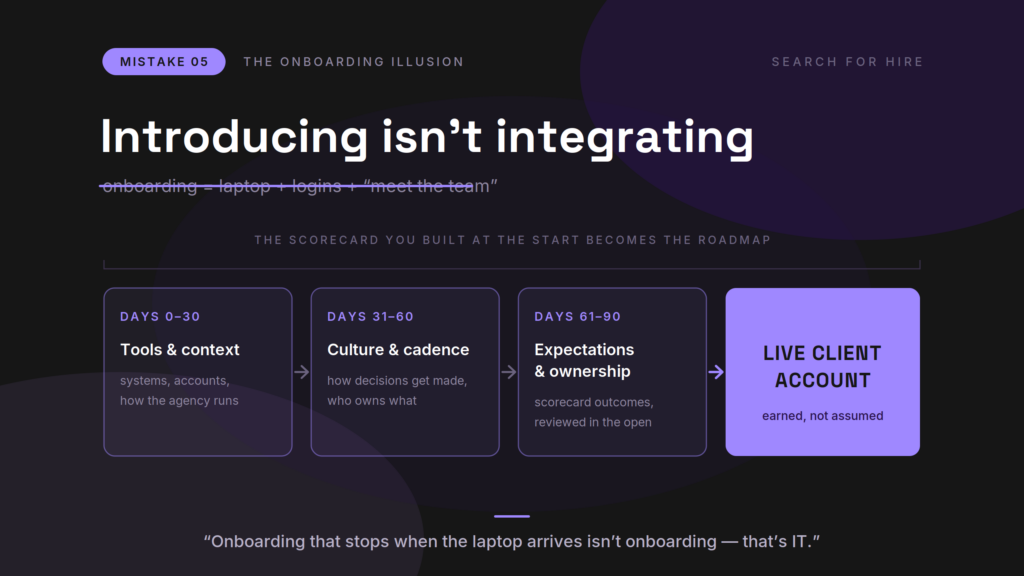Click the 'DAYS 0–30' label
This screenshot has width=1024, height=576.
point(160,317)
